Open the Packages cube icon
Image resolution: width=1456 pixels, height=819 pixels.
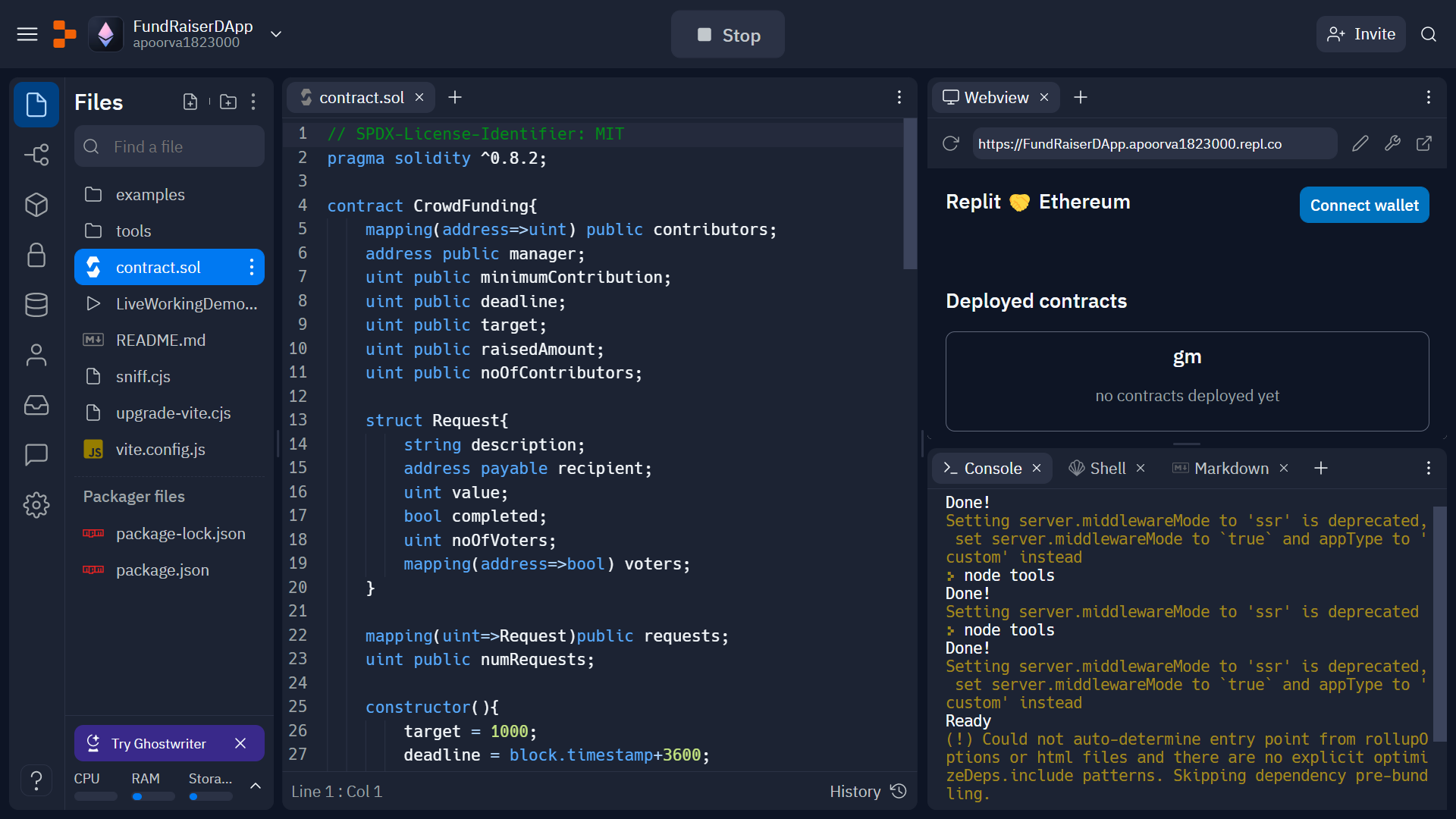pyautogui.click(x=36, y=205)
